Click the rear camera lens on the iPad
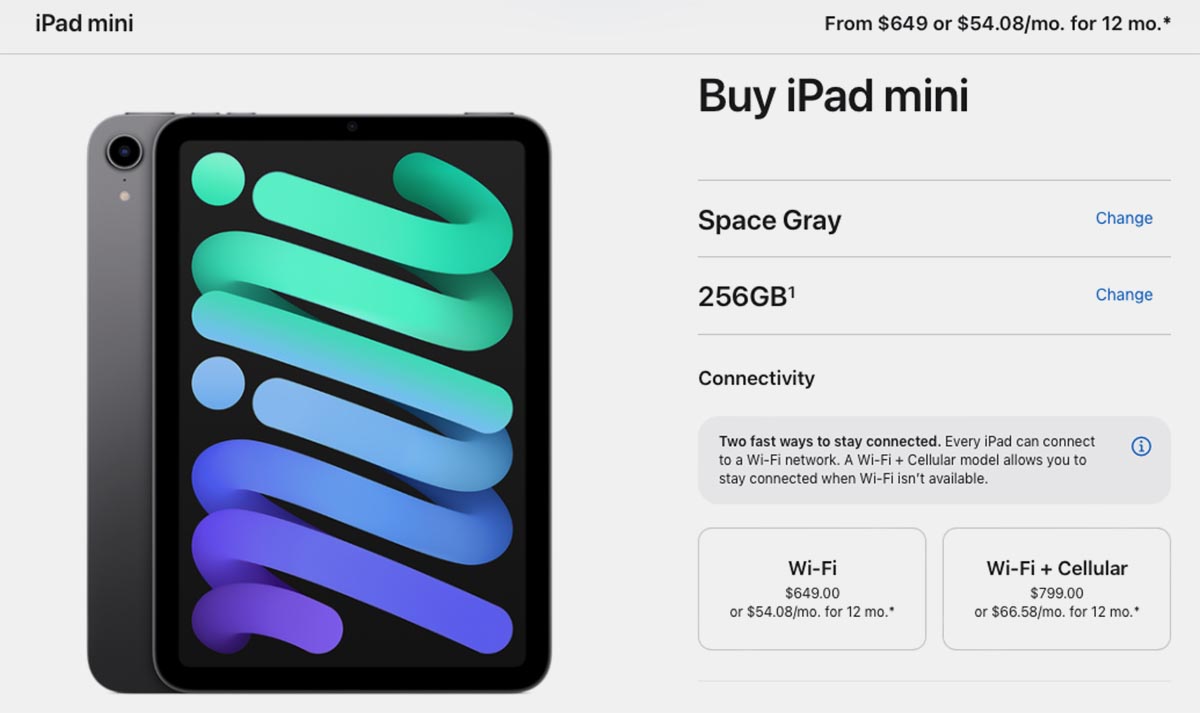The height and width of the screenshot is (713, 1200). click(124, 152)
